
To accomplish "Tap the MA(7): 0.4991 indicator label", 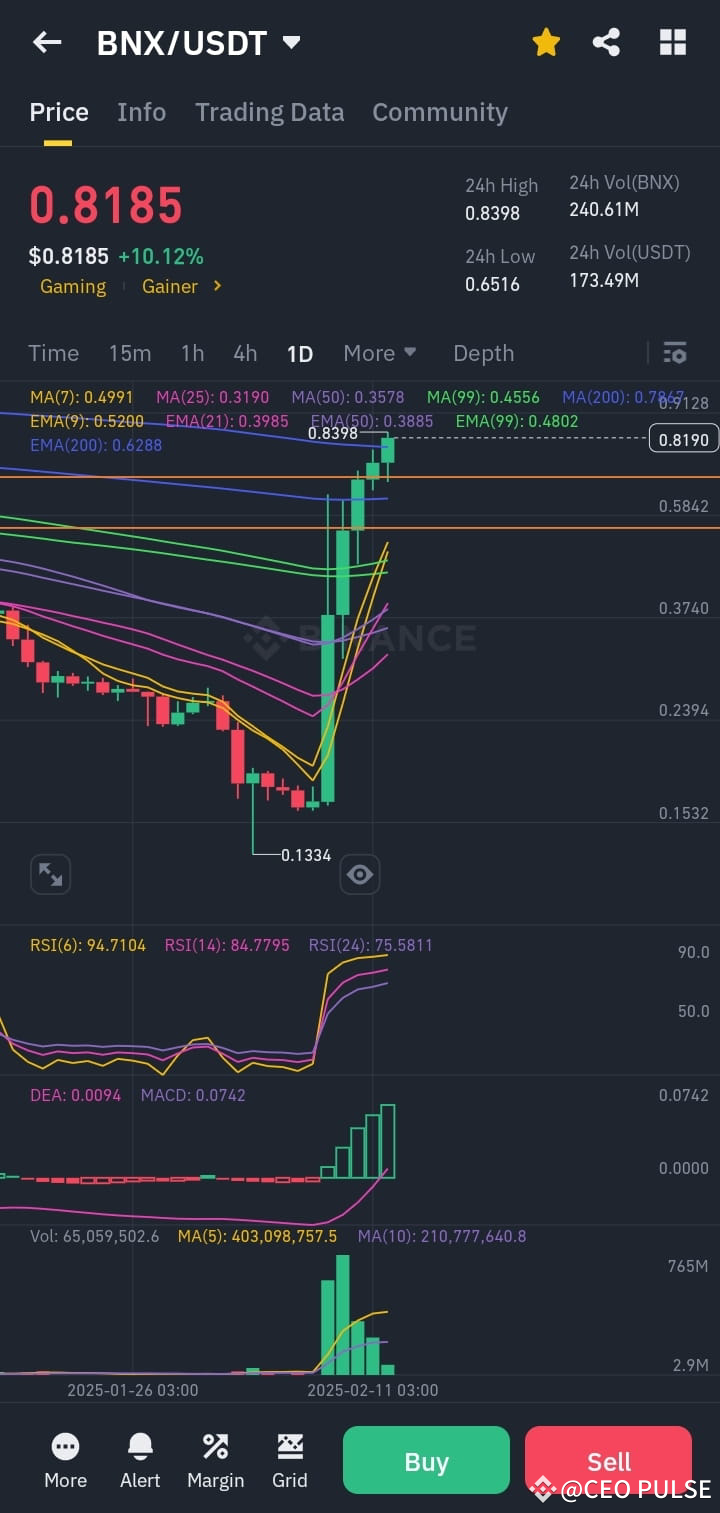I will point(82,397).
